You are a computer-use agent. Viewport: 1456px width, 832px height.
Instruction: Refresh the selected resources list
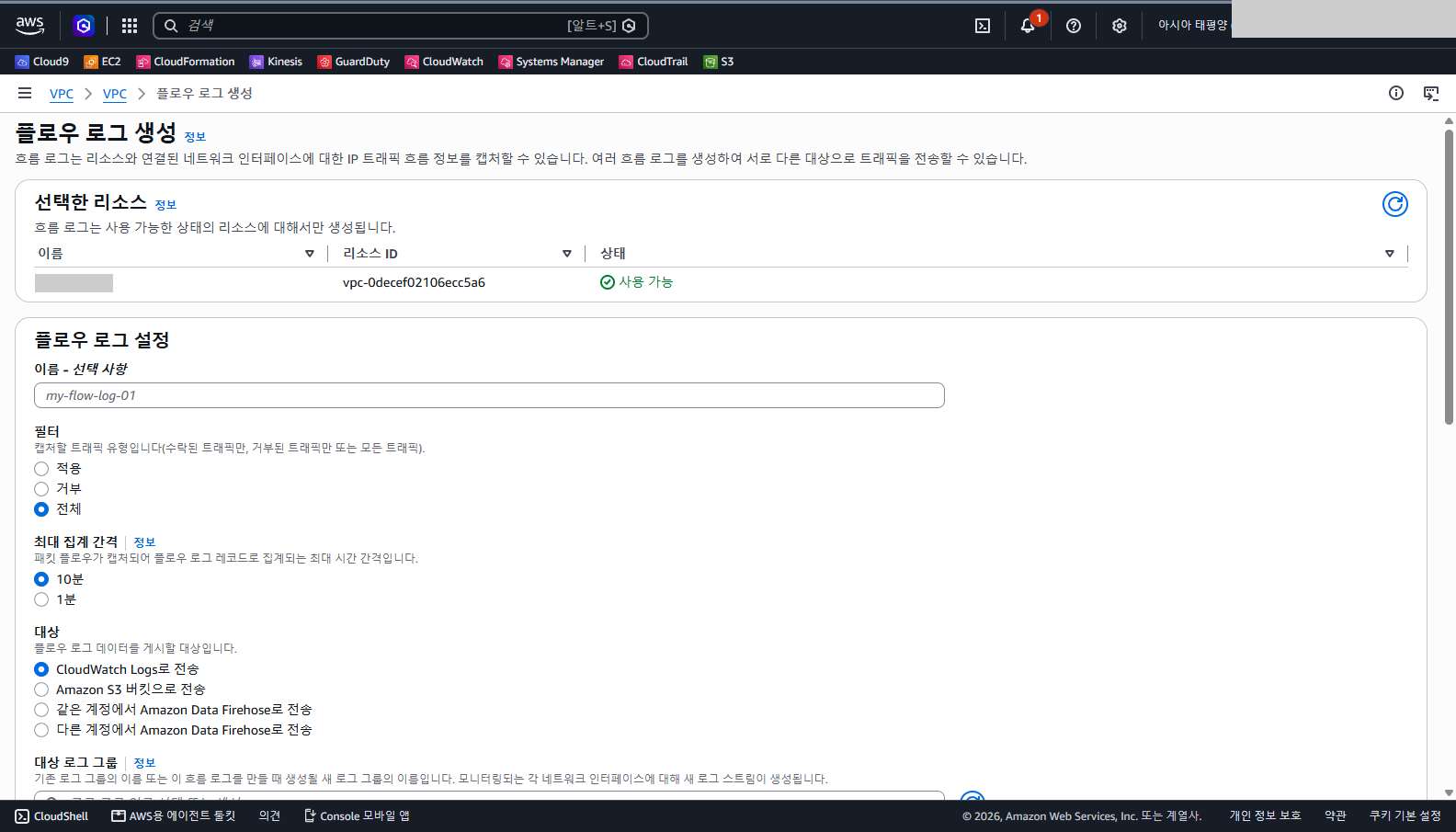tap(1395, 204)
